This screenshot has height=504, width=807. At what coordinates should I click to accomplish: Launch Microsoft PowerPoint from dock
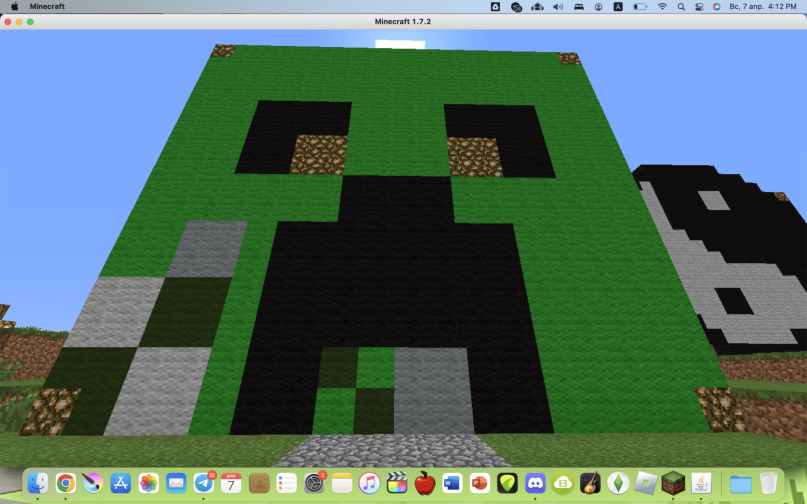[x=480, y=483]
